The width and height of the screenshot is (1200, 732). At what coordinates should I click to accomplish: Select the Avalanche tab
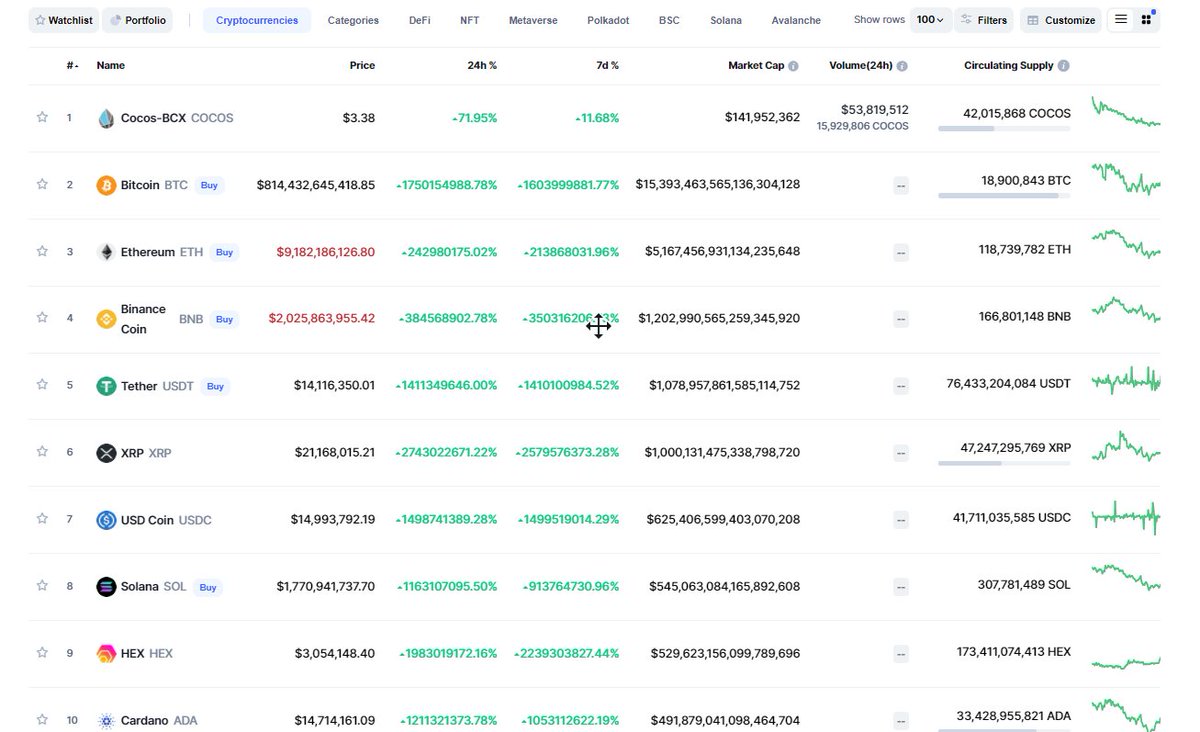[x=796, y=20]
